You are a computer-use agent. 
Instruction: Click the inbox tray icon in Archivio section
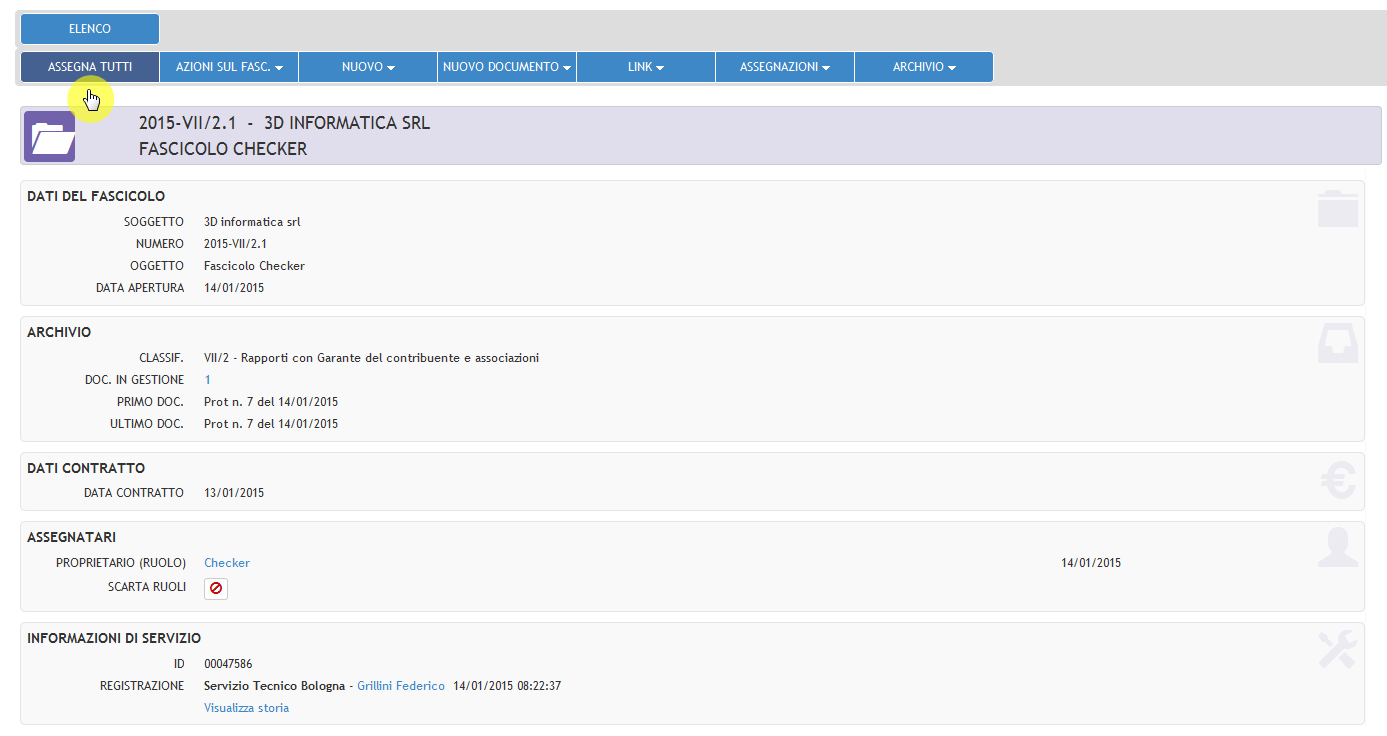(1337, 344)
